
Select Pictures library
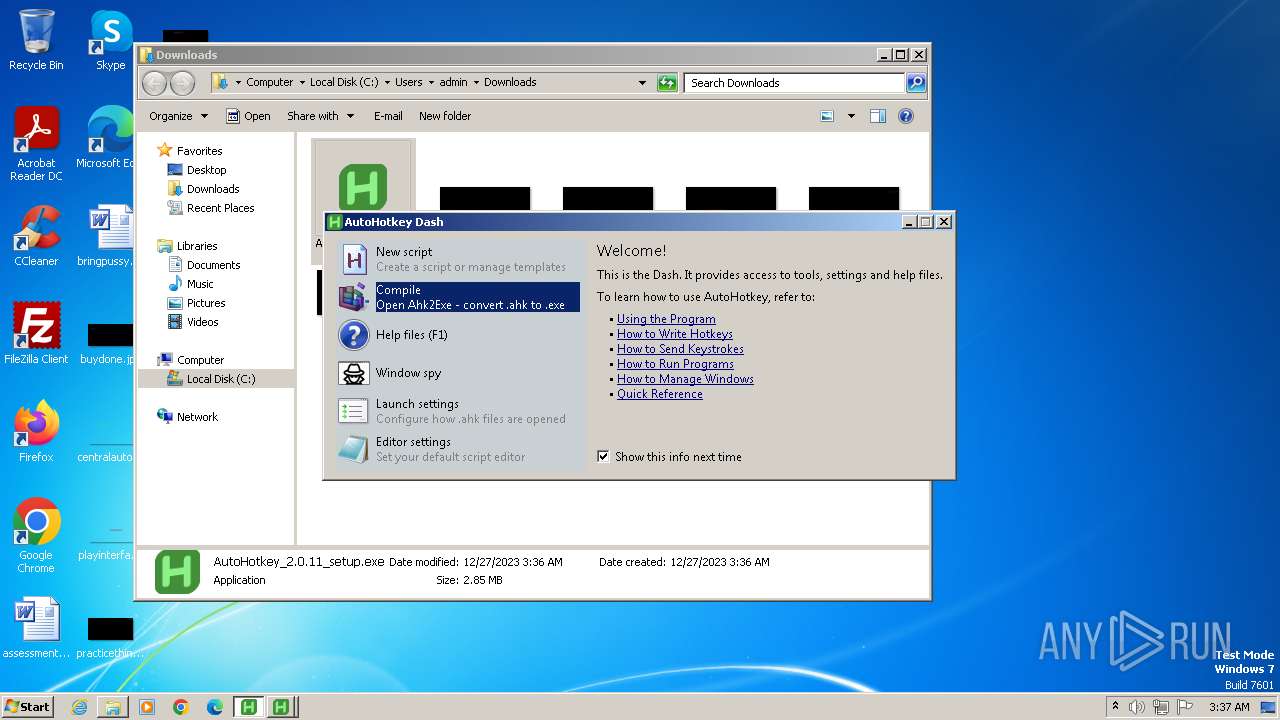[206, 303]
